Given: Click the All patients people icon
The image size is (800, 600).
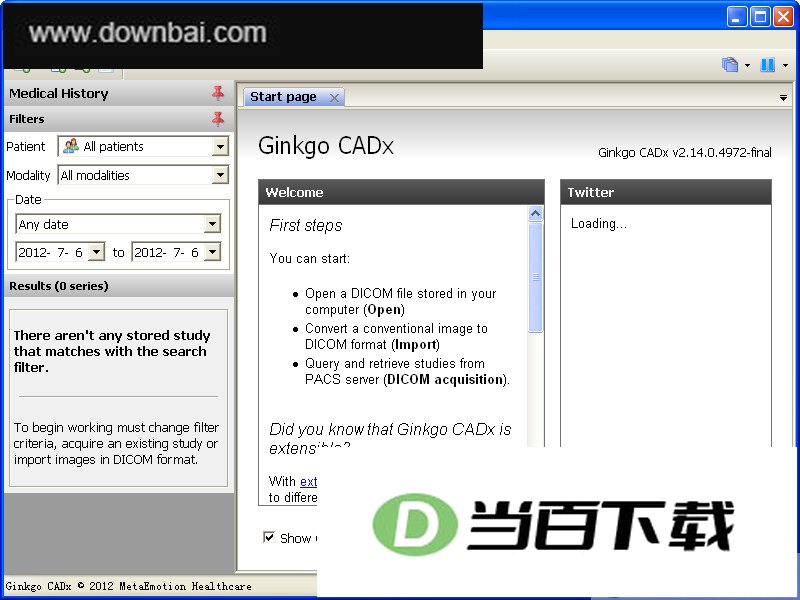Looking at the screenshot, I should [70, 146].
